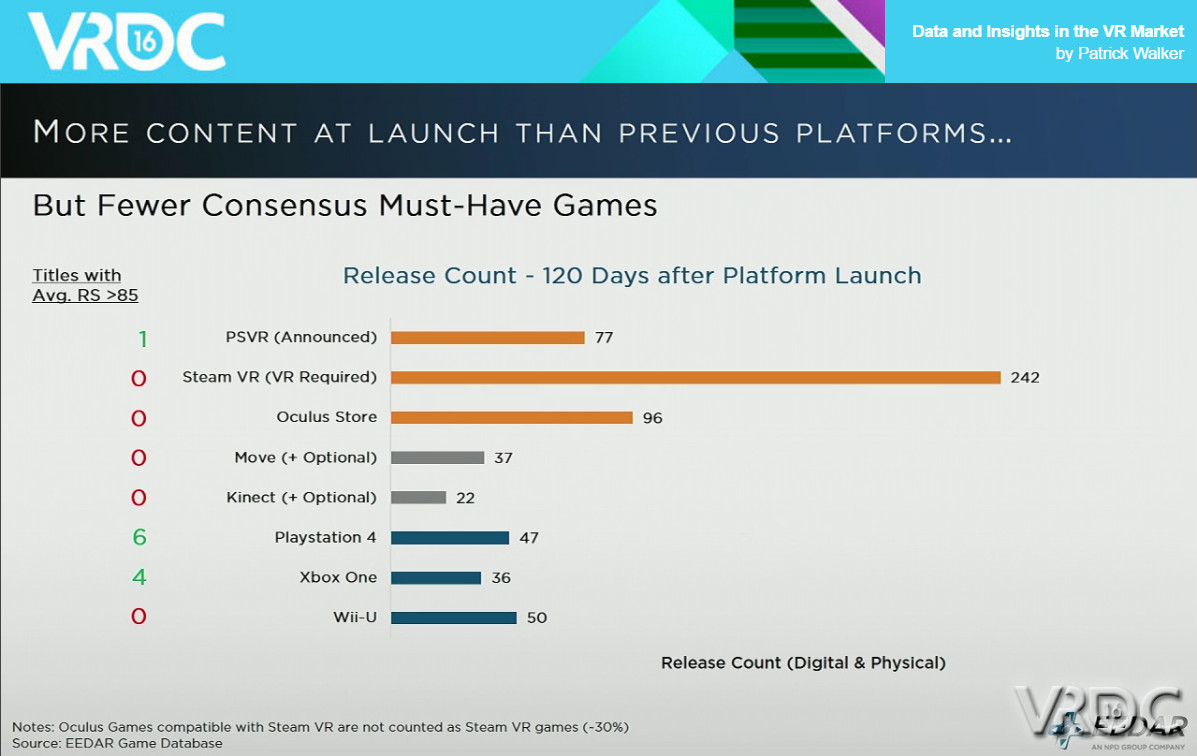The image size is (1197, 756).
Task: Click the green 6 beside Playstation 4
Action: pos(139,537)
